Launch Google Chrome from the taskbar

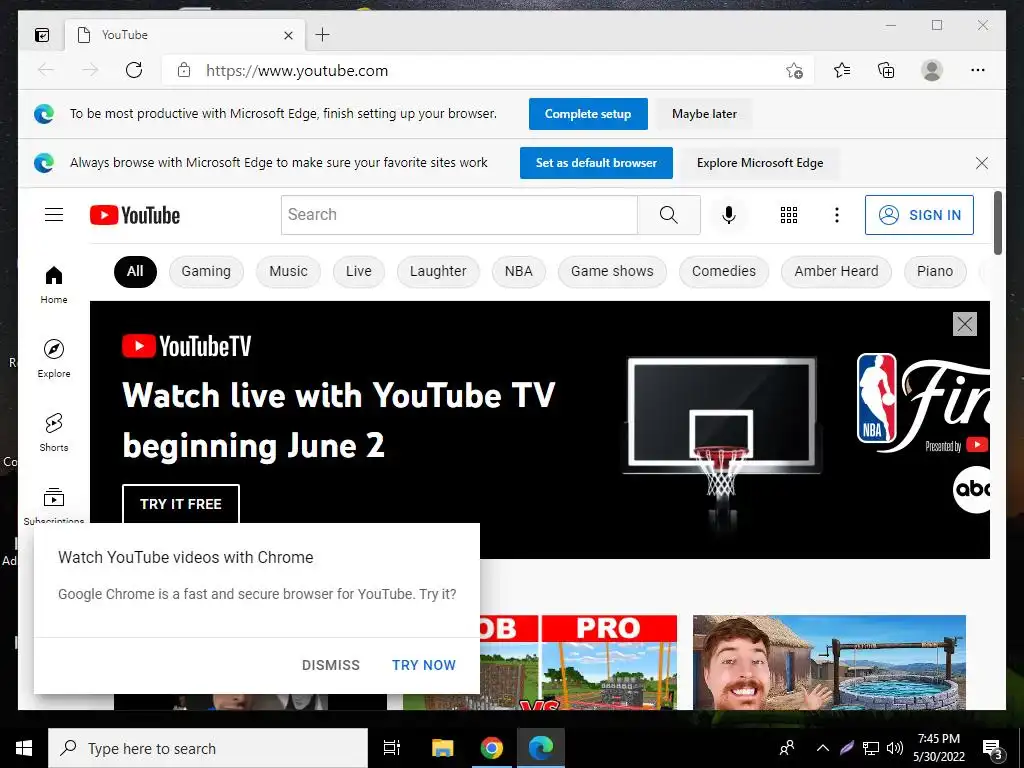click(x=492, y=748)
